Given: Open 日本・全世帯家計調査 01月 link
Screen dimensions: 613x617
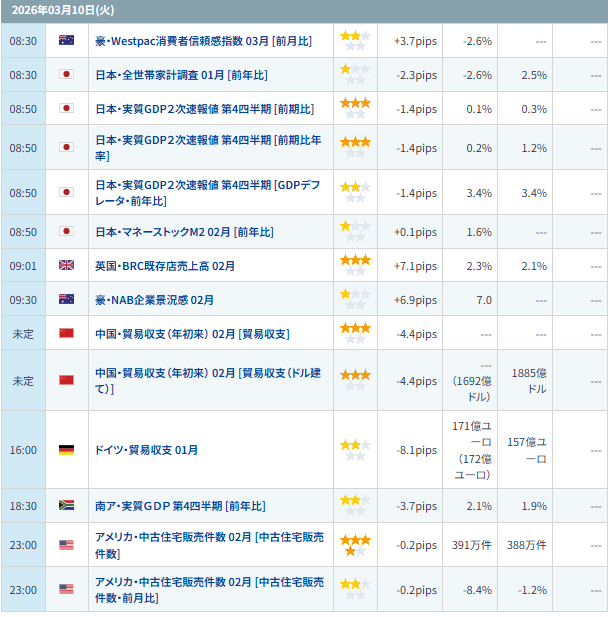Looking at the screenshot, I should (x=181, y=75).
